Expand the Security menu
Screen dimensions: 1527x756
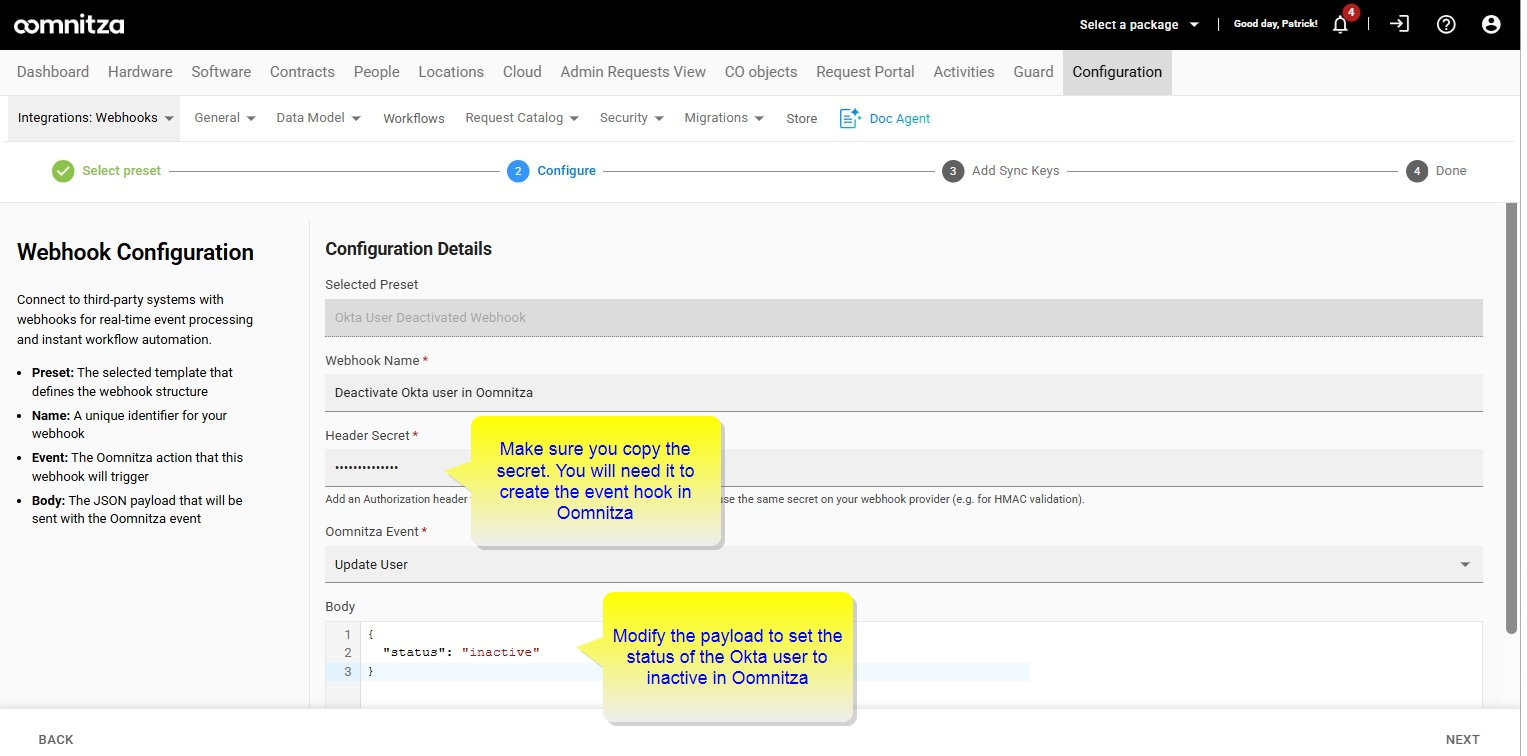tap(632, 118)
